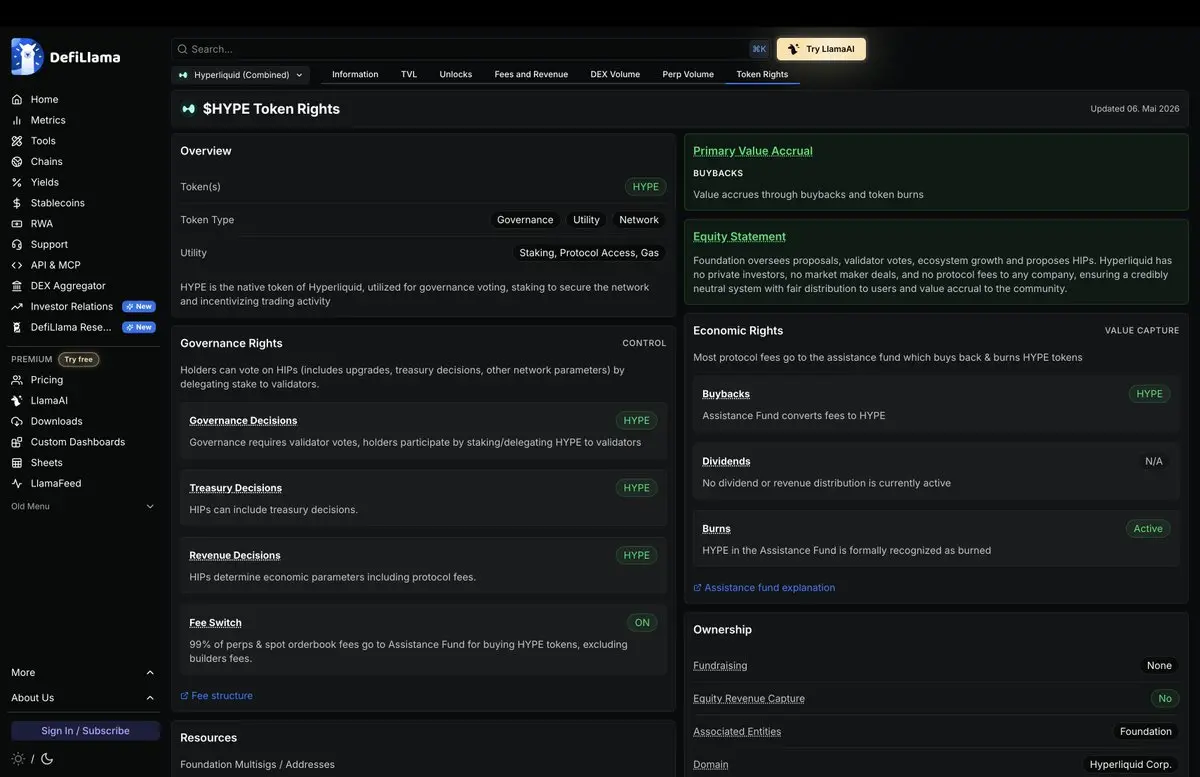Viewport: 1200px width, 777px height.
Task: Switch to dark theme moon icon
Action: 46,759
